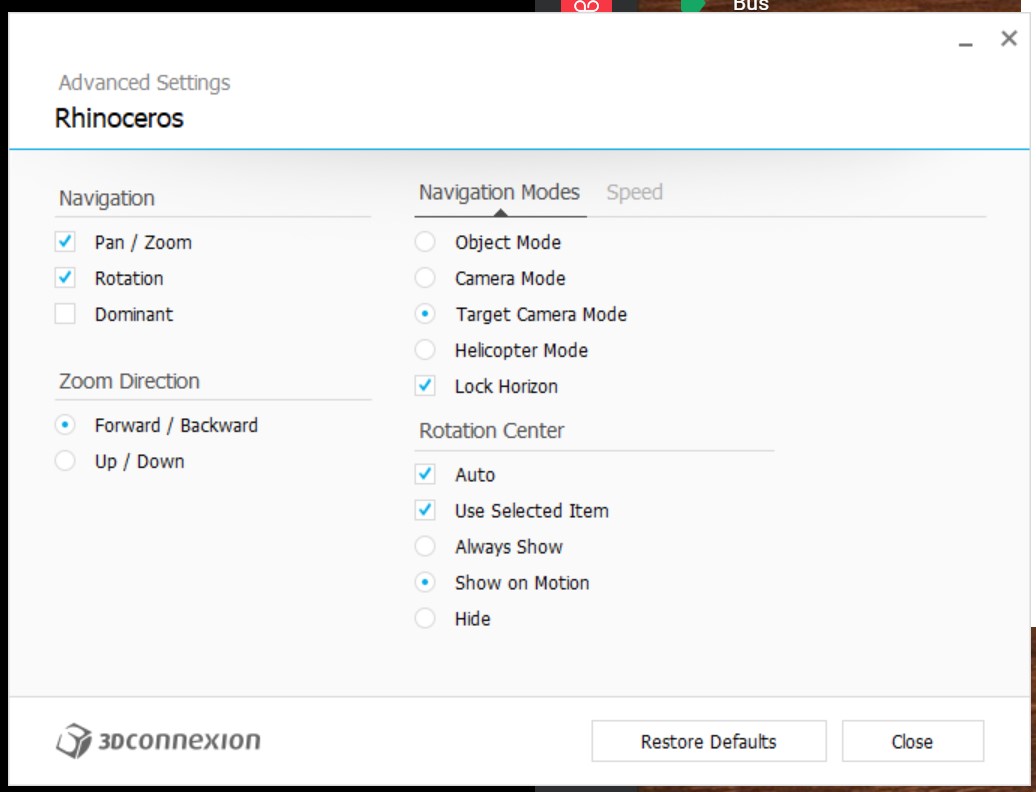Select Up / Down zoom direction
The width and height of the screenshot is (1036, 792).
(65, 460)
